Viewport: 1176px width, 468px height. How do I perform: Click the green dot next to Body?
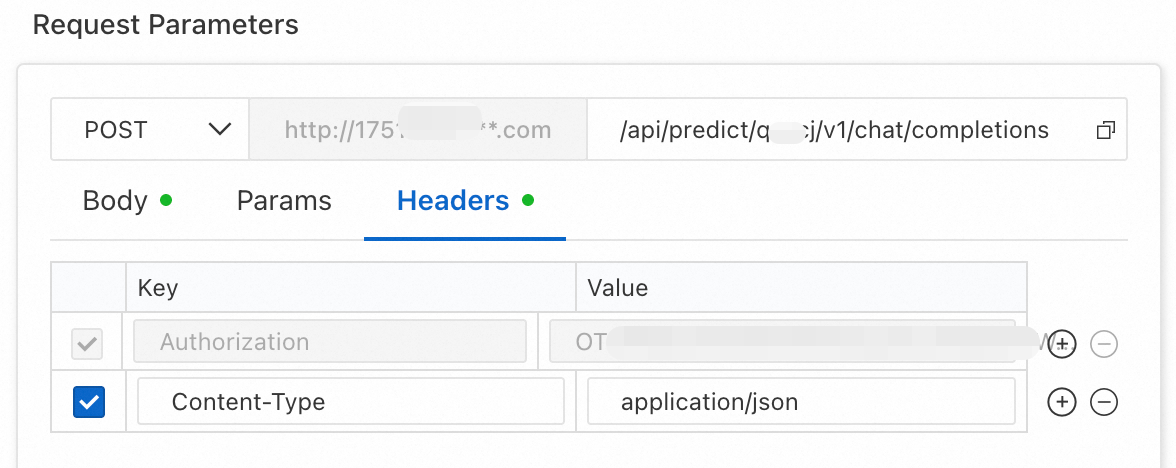(166, 201)
